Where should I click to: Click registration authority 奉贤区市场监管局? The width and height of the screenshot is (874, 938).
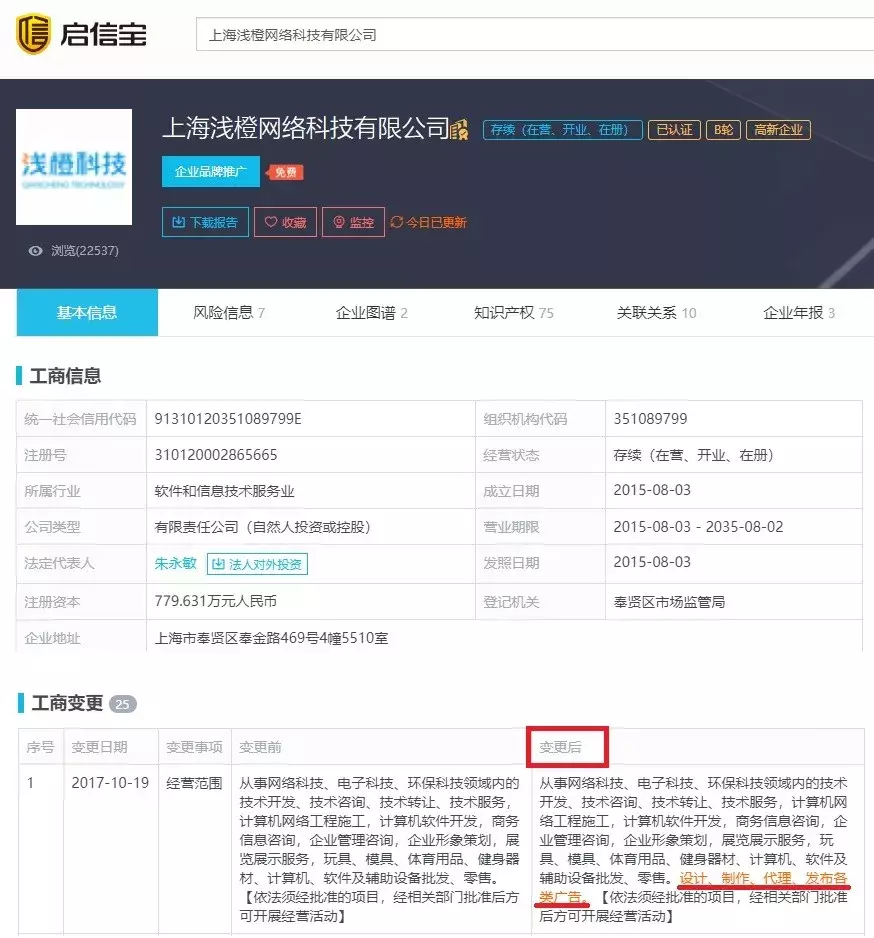(x=669, y=602)
